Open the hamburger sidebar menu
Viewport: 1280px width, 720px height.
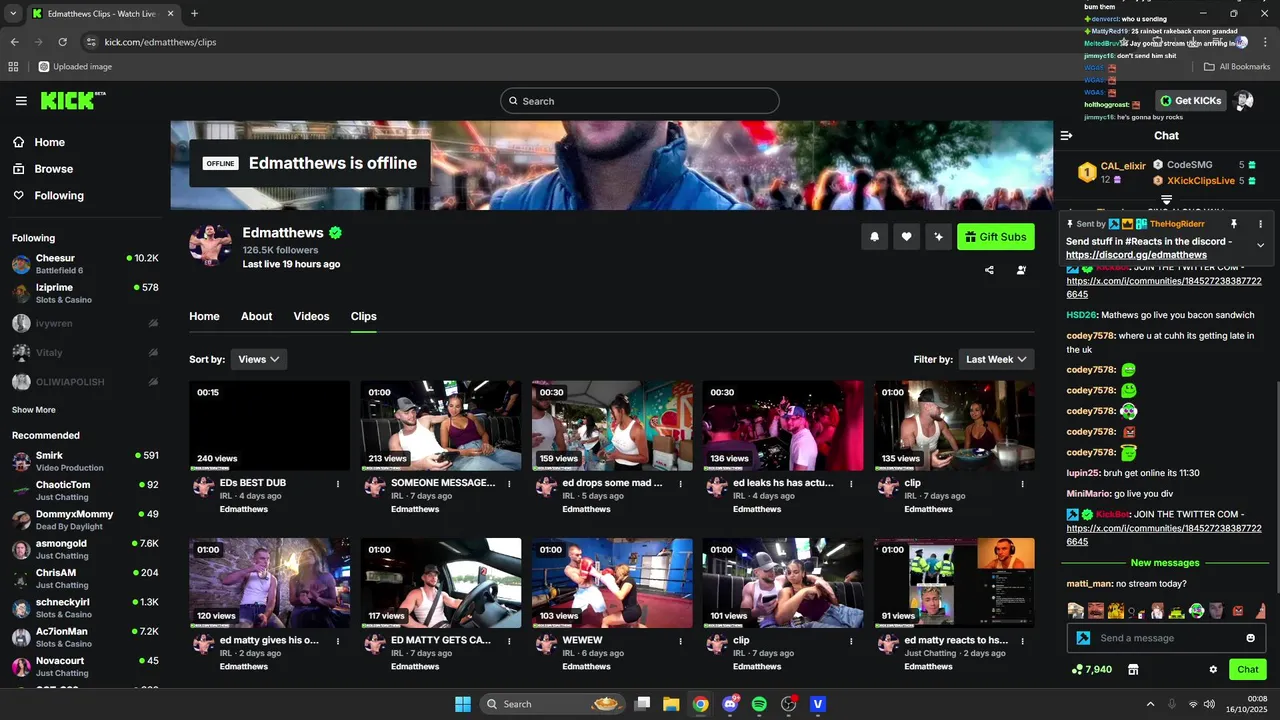pyautogui.click(x=21, y=101)
